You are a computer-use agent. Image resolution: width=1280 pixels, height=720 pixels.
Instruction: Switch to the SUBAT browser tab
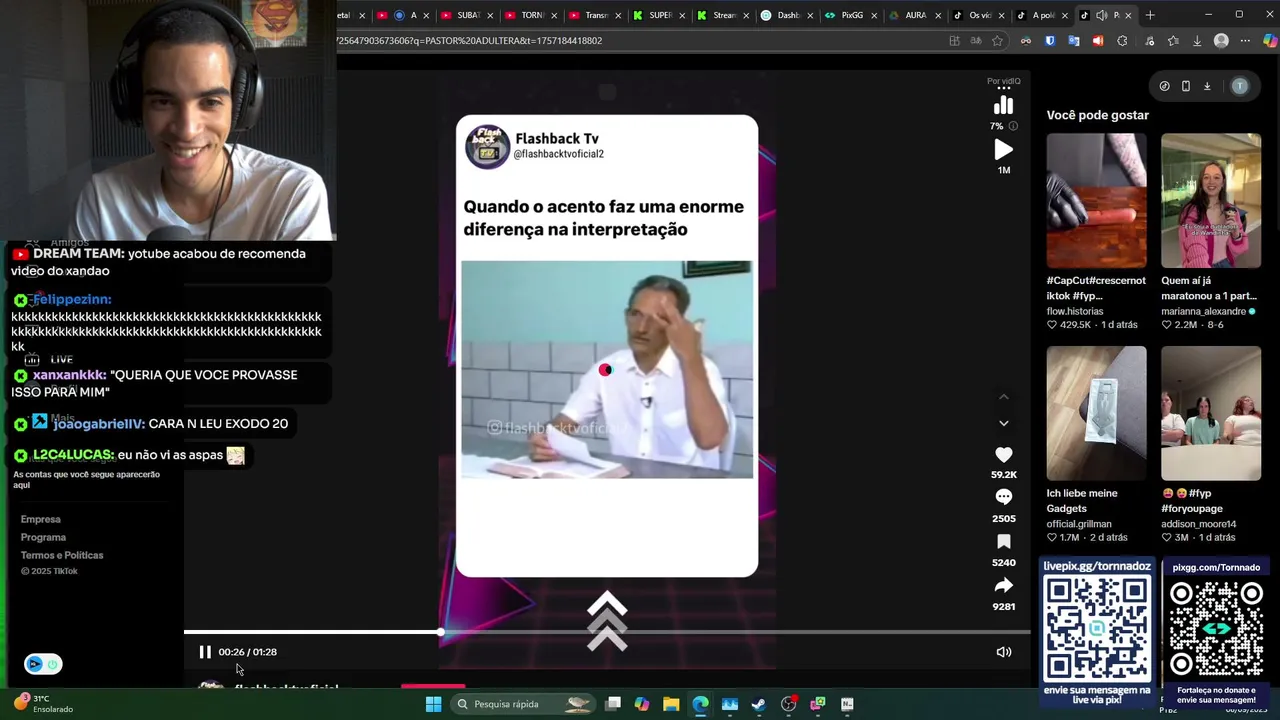coord(468,15)
